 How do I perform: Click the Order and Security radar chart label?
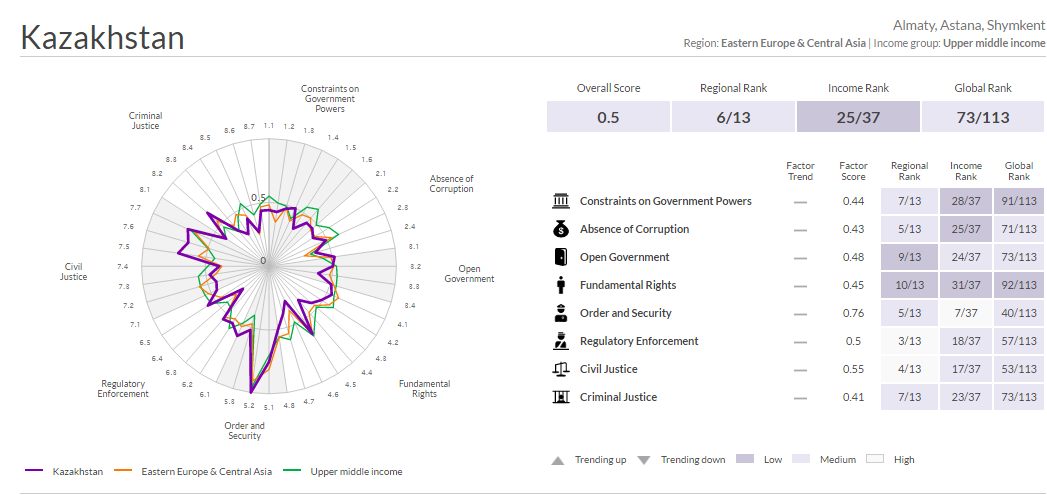[244, 431]
